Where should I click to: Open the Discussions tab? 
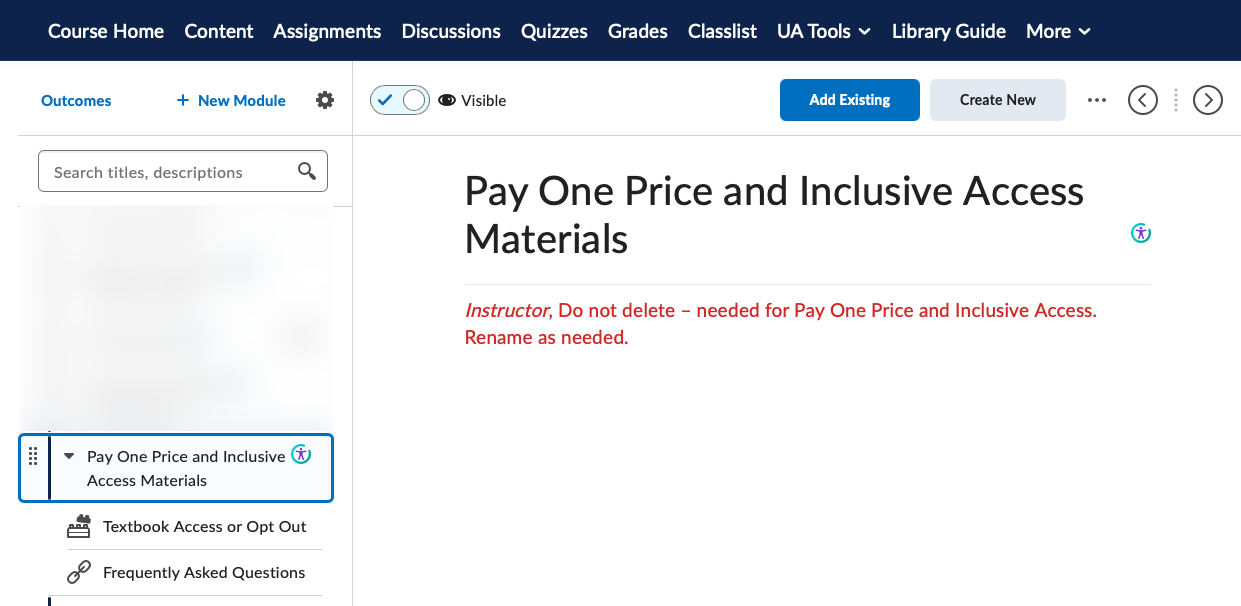[x=451, y=31]
